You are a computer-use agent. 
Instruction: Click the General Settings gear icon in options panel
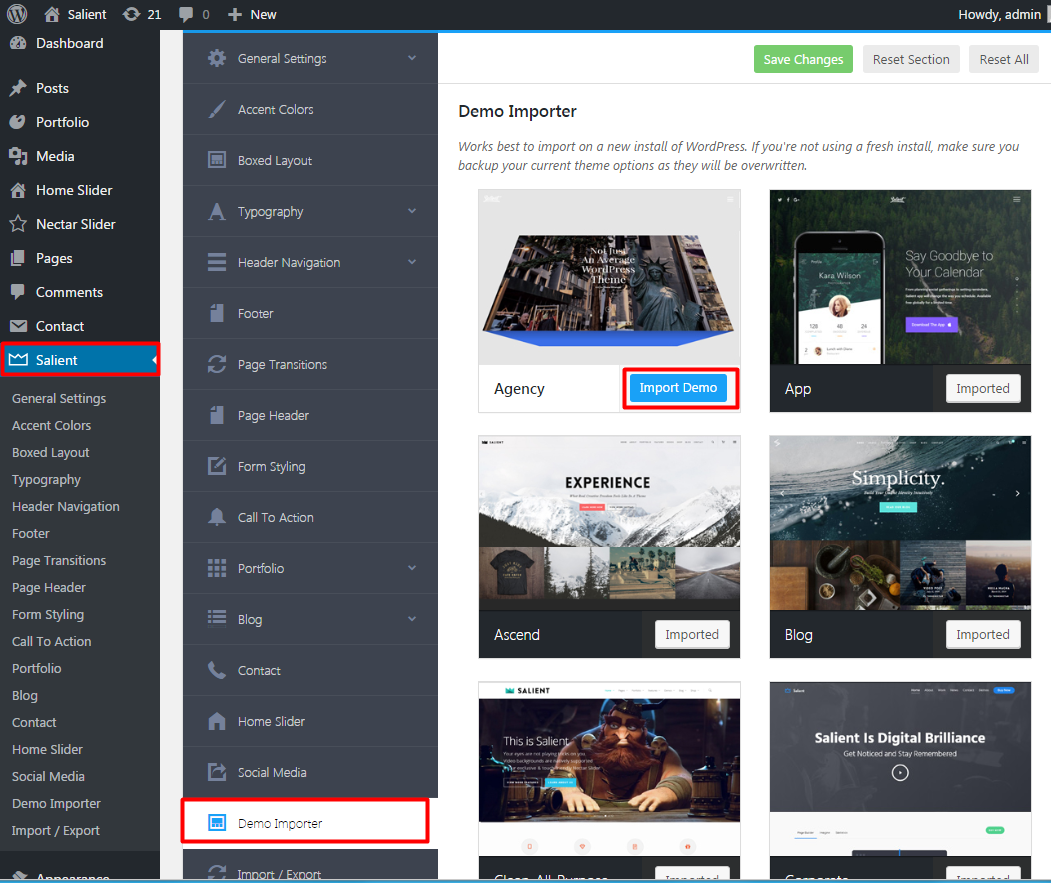(x=217, y=58)
